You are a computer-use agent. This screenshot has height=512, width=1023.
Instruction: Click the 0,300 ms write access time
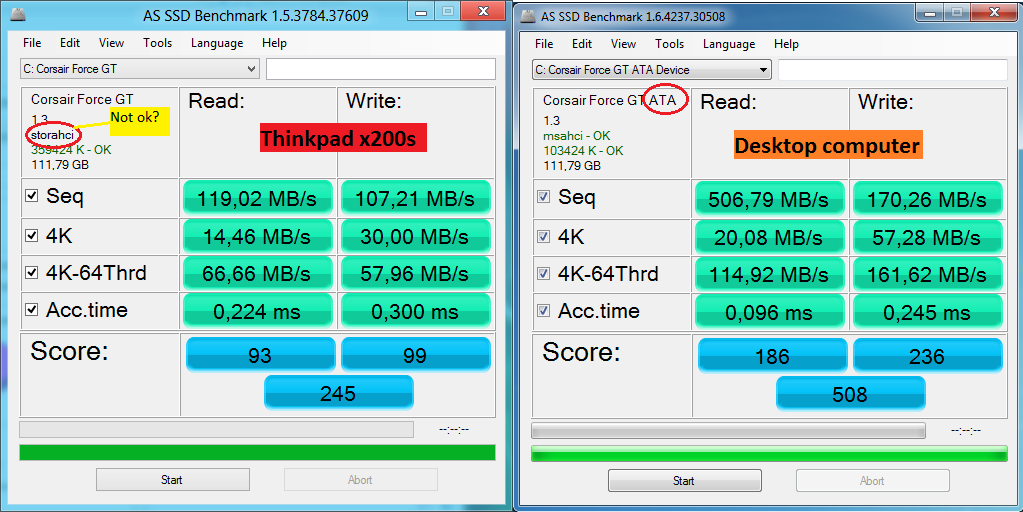(x=414, y=310)
